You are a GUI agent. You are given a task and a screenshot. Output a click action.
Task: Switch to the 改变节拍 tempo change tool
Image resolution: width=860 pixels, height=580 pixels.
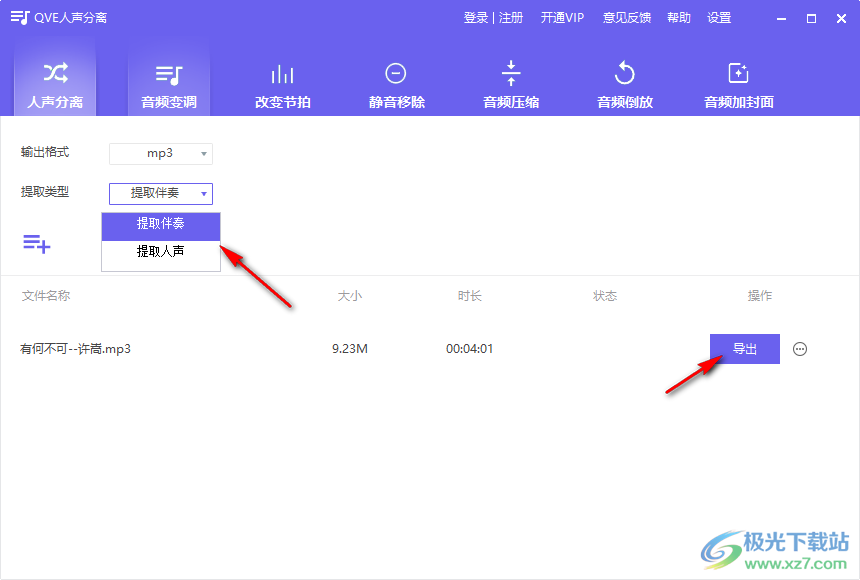[282, 85]
